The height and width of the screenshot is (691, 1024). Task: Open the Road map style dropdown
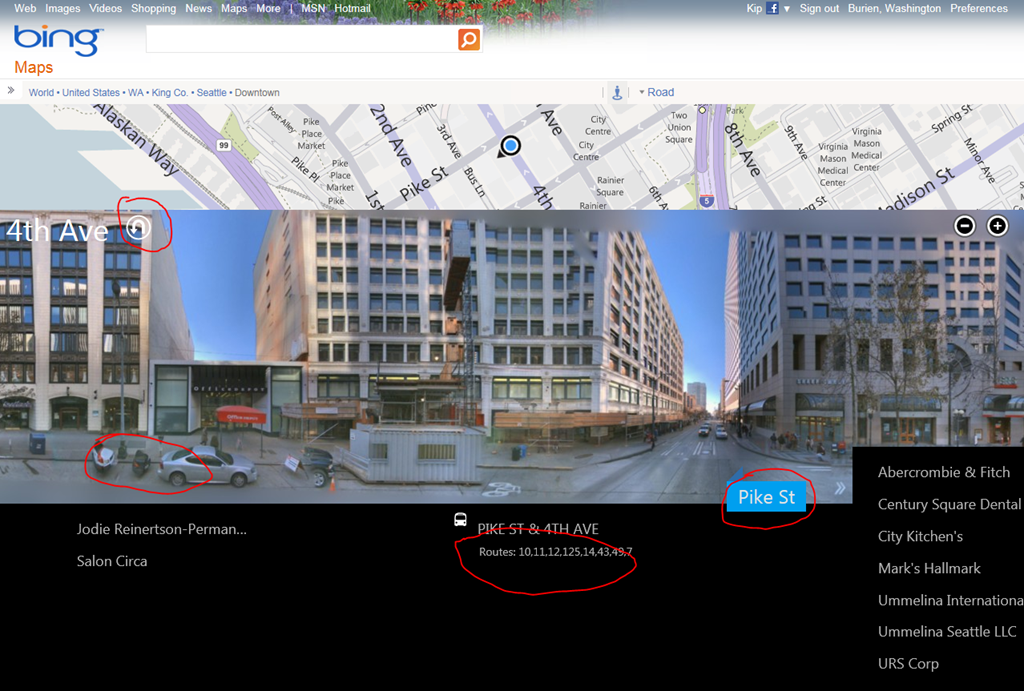(656, 92)
